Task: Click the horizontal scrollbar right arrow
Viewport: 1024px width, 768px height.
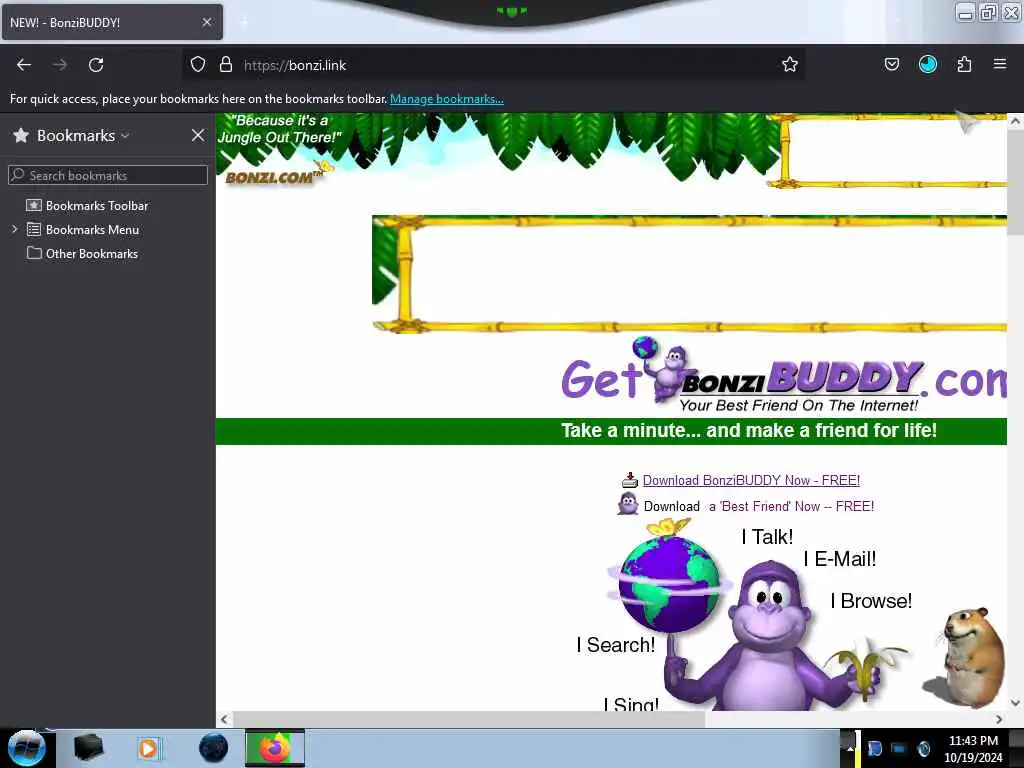Action: coord(999,719)
